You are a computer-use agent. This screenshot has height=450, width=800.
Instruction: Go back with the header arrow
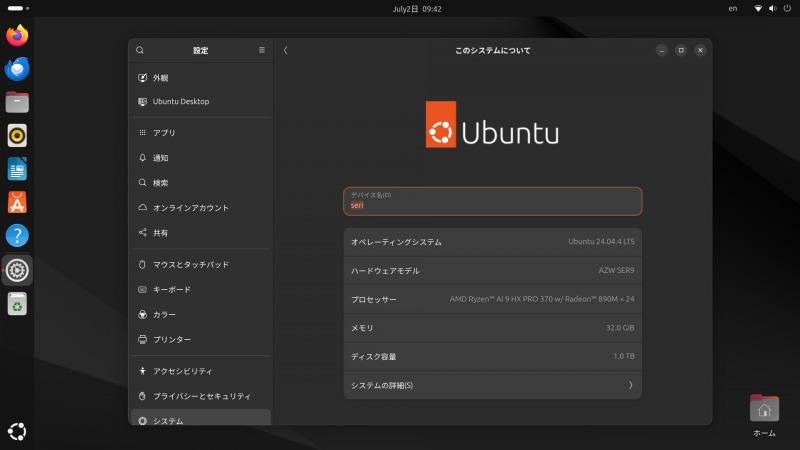(x=286, y=50)
